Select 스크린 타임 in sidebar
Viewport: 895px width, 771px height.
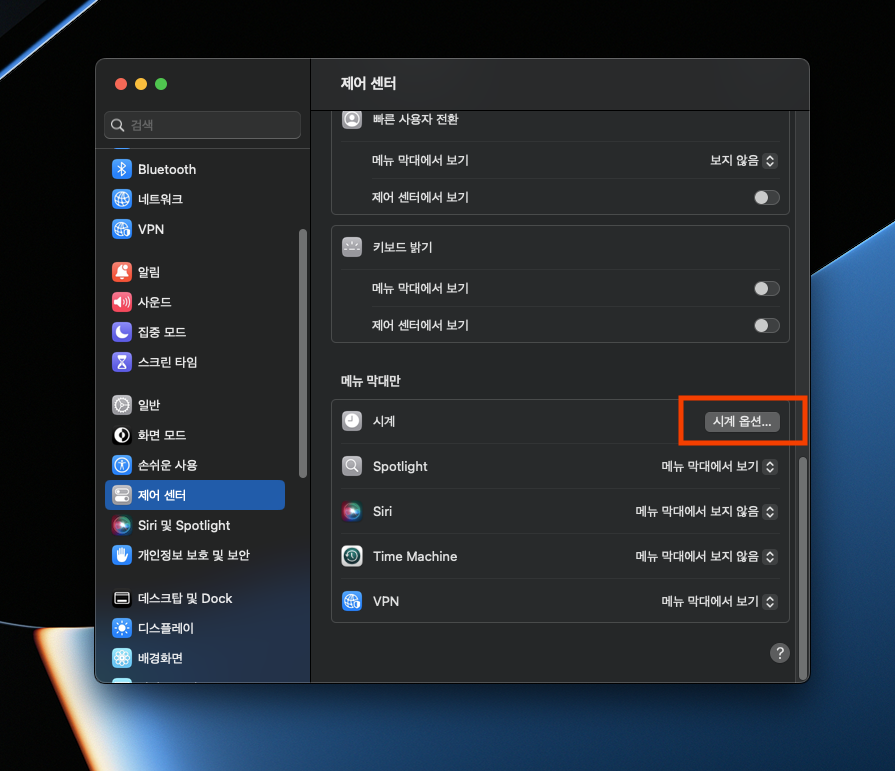(195, 362)
